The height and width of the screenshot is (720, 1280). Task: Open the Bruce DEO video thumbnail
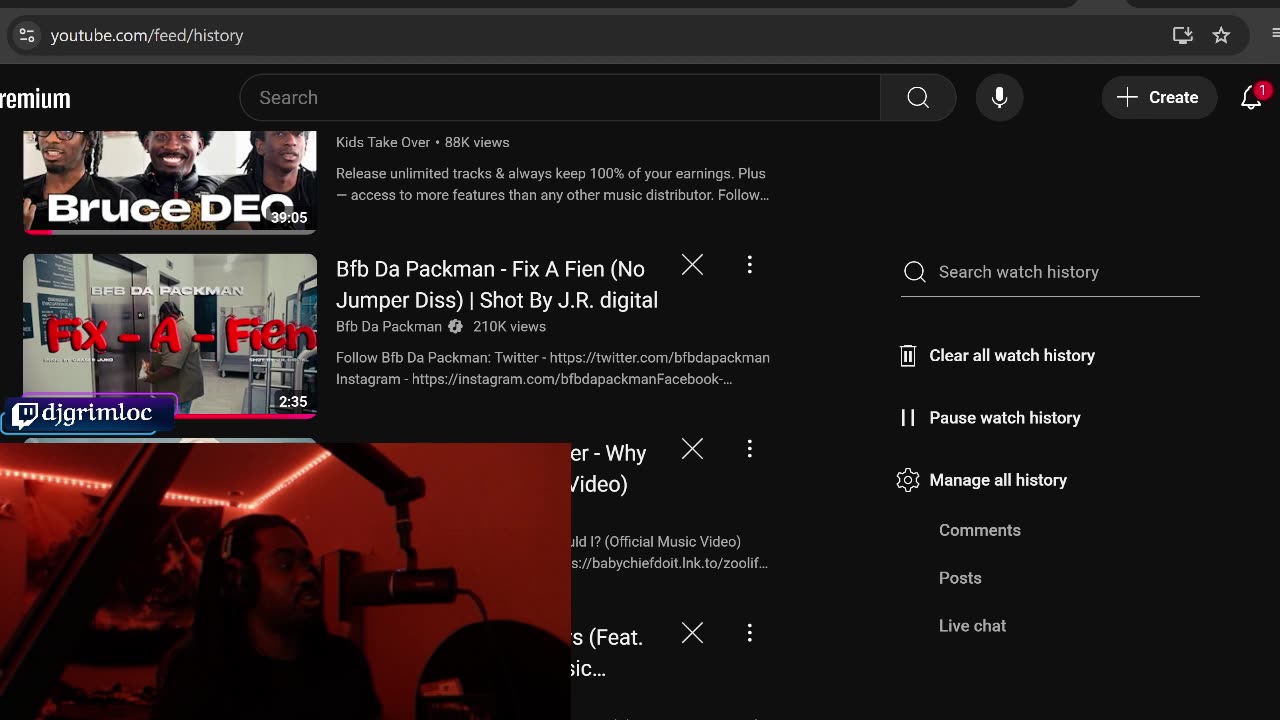pyautogui.click(x=170, y=182)
